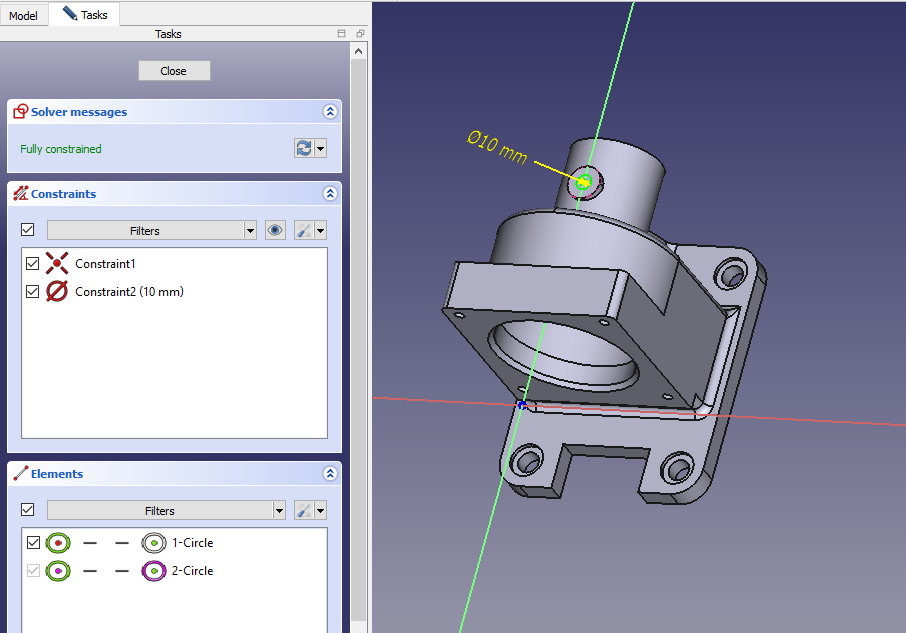Open the Constraints Filters dropdown arrow
Image resolution: width=906 pixels, height=633 pixels.
pos(250,230)
